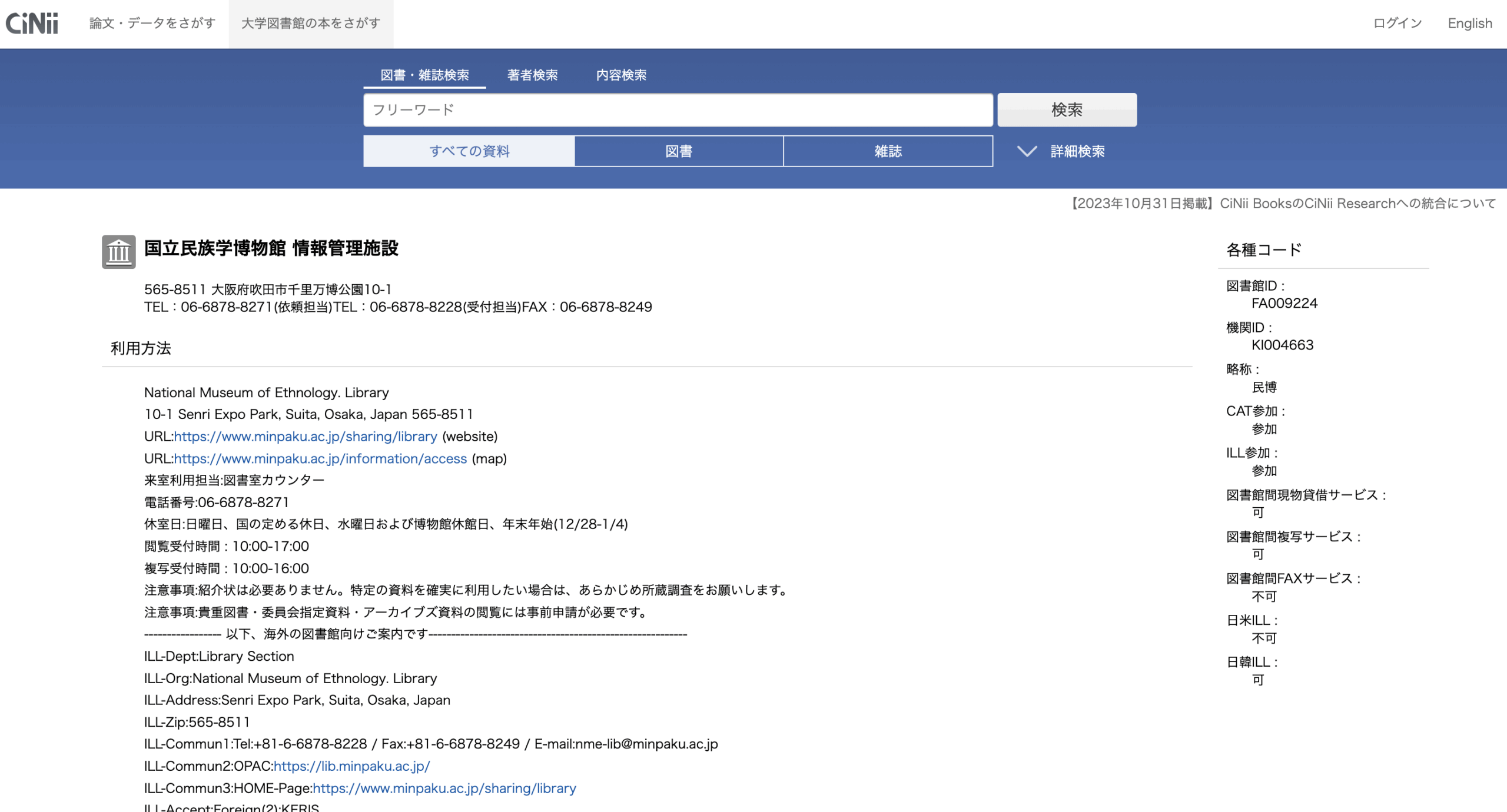This screenshot has width=1507, height=812.
Task: Open ILL-Commun3 HOME-Page library link
Action: tap(444, 788)
